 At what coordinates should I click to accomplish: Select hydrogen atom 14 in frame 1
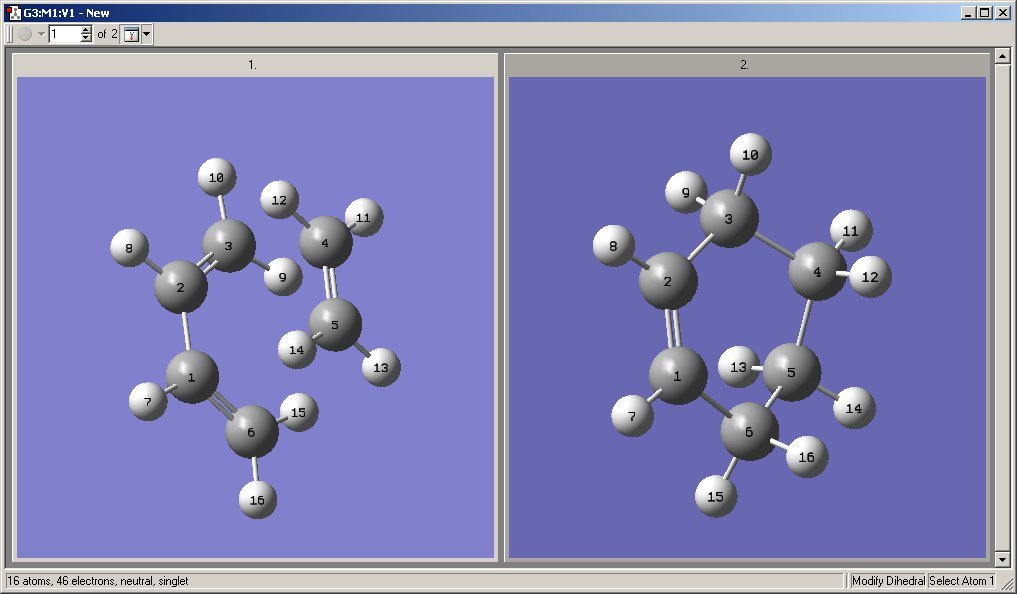pyautogui.click(x=297, y=350)
